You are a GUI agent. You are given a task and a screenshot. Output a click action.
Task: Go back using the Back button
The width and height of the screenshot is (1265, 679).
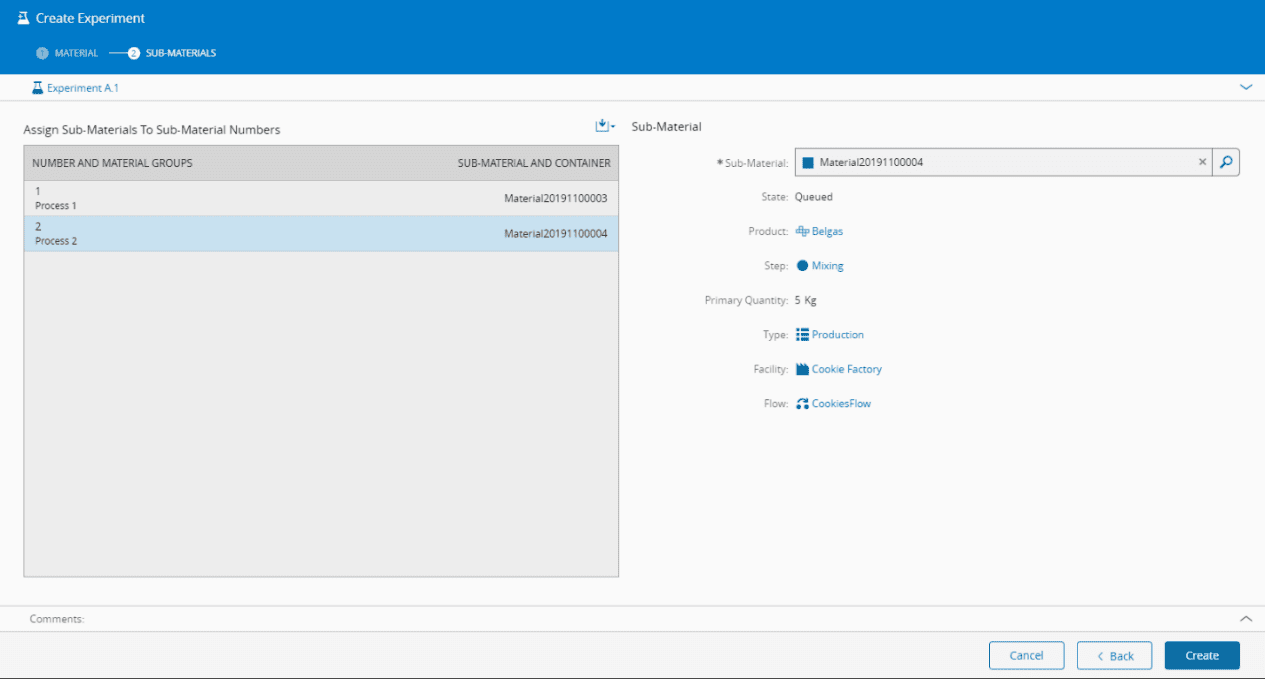pos(1114,656)
